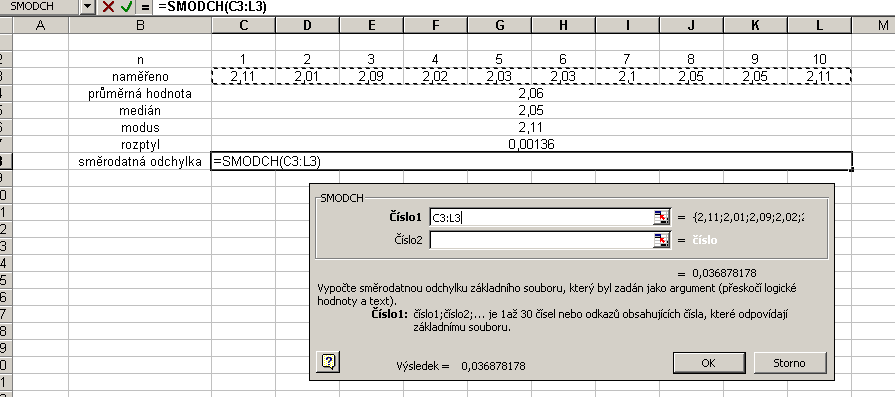Click n value 3 in column E

pyautogui.click(x=372, y=59)
